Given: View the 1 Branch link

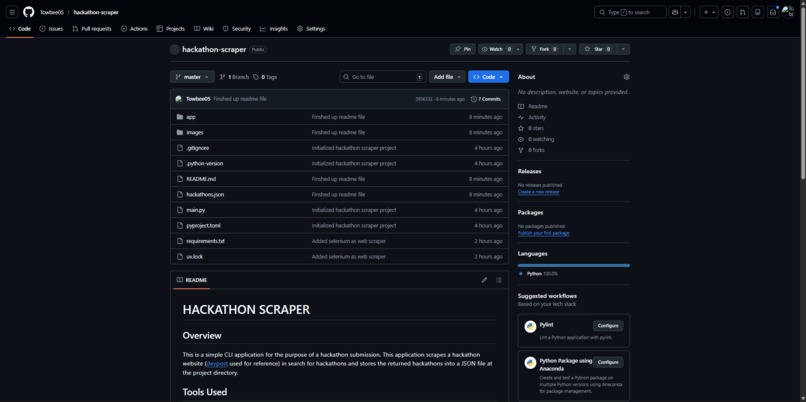Looking at the screenshot, I should [x=234, y=77].
